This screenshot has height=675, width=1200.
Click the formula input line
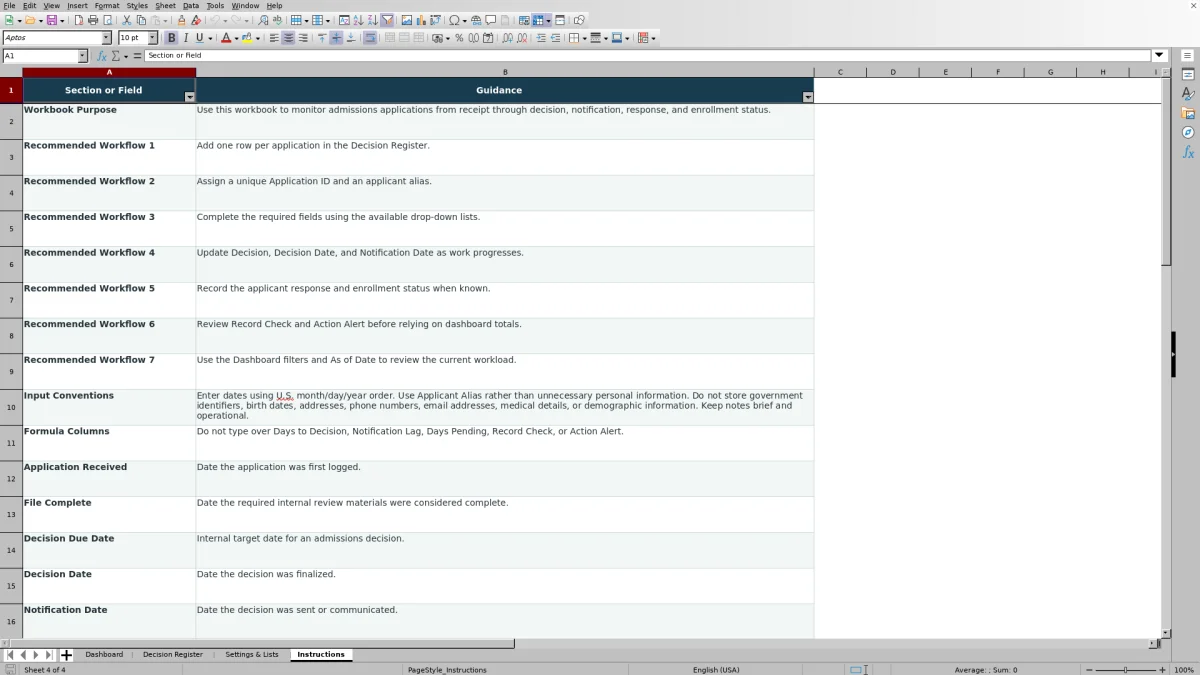point(648,56)
